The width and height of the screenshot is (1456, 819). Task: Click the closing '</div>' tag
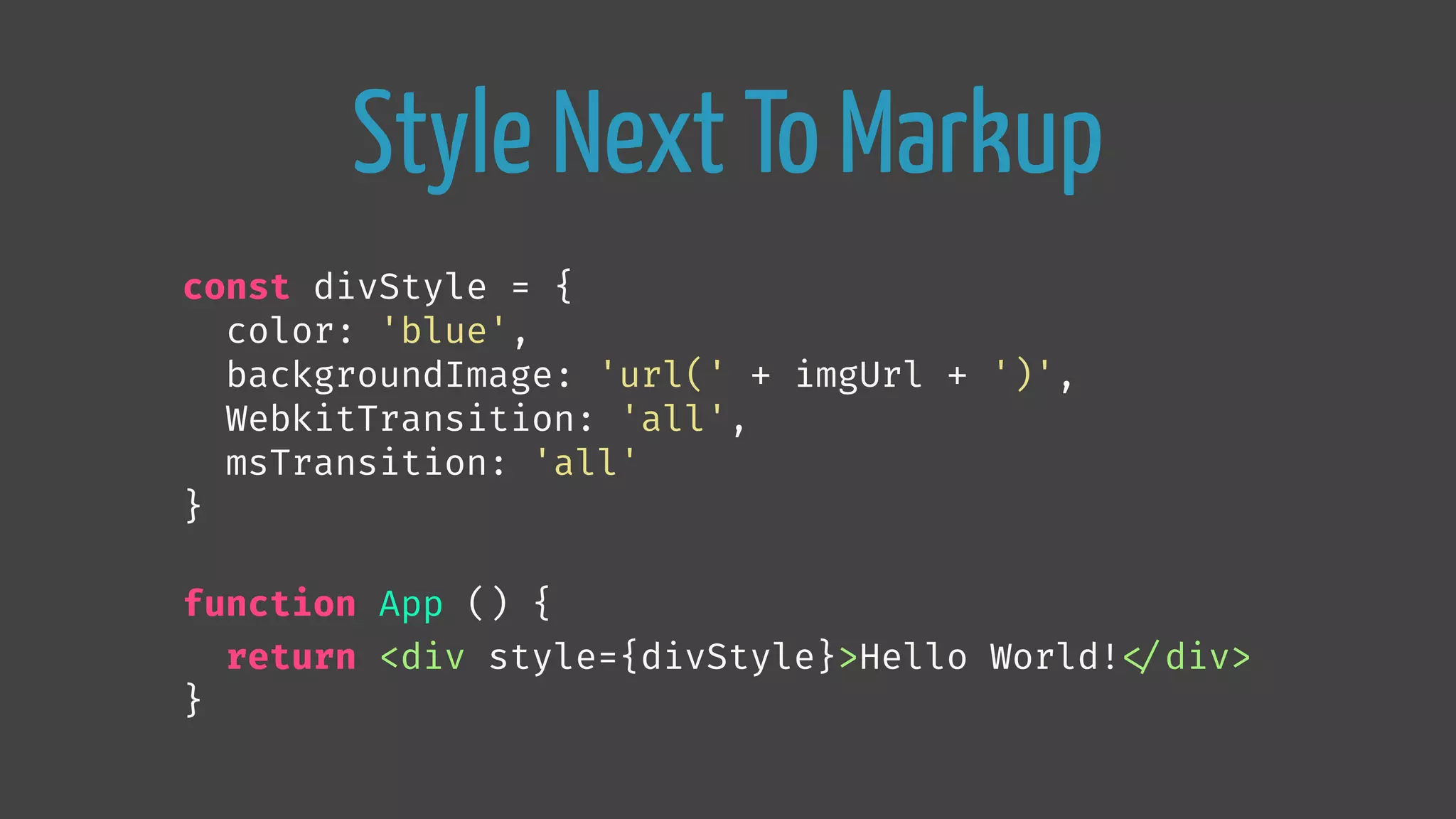click(1187, 656)
